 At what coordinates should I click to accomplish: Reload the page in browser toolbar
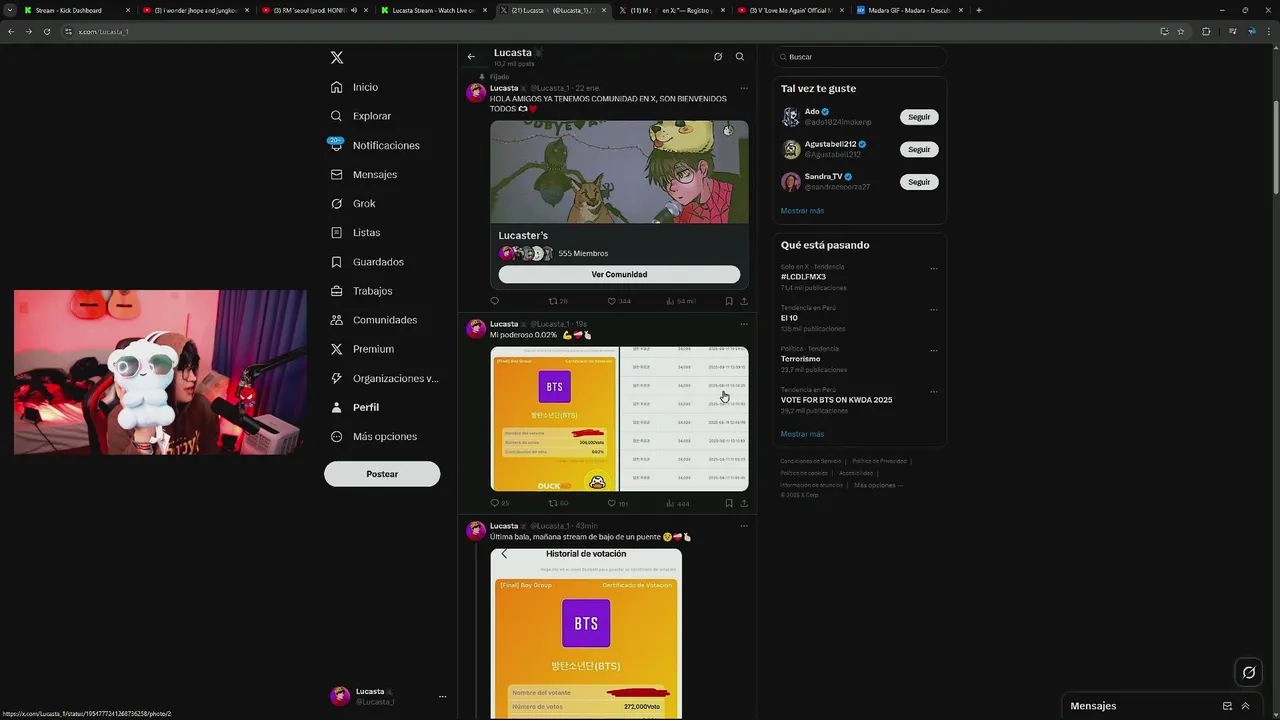(46, 31)
